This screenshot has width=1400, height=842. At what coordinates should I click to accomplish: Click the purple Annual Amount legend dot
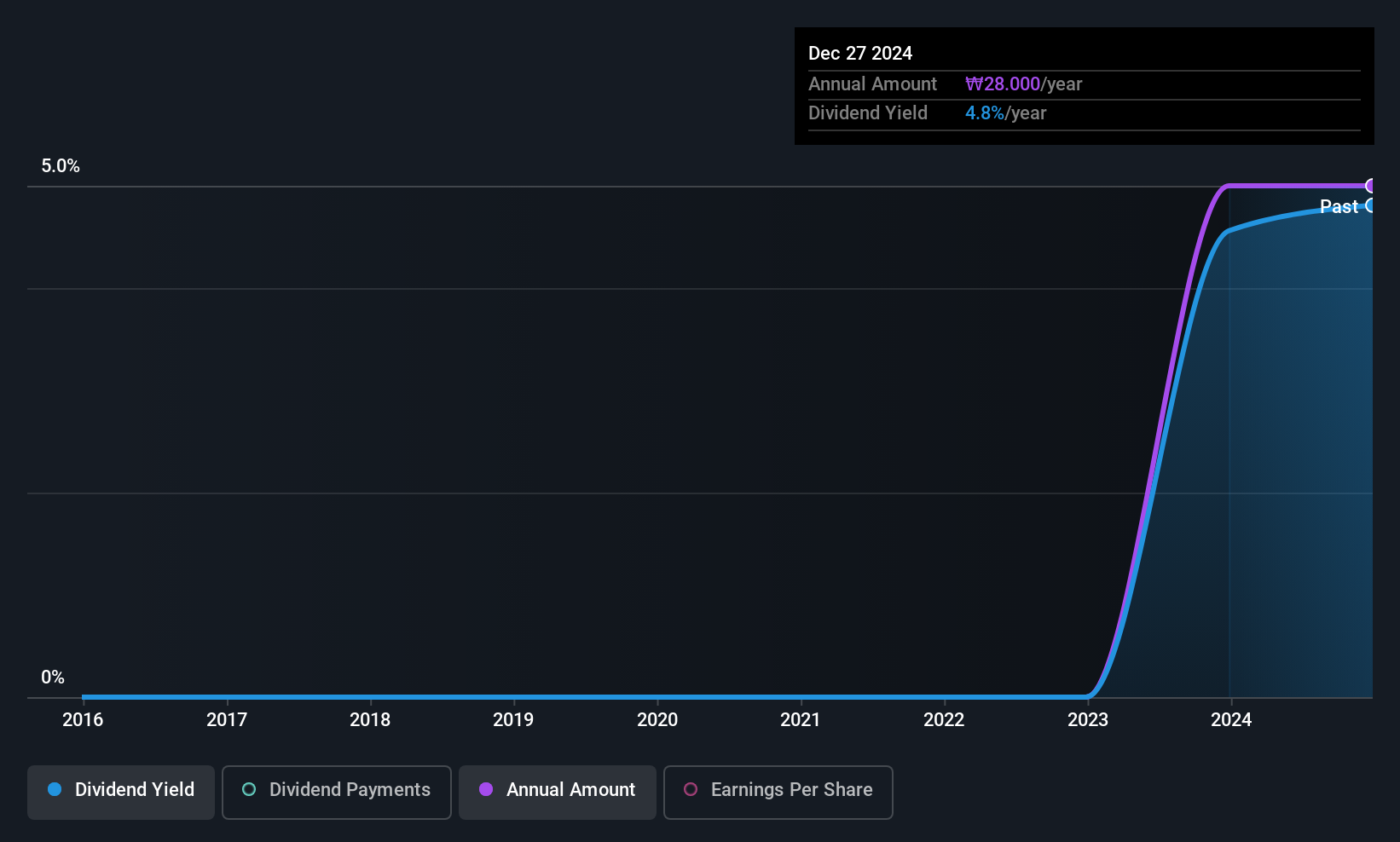coord(485,790)
